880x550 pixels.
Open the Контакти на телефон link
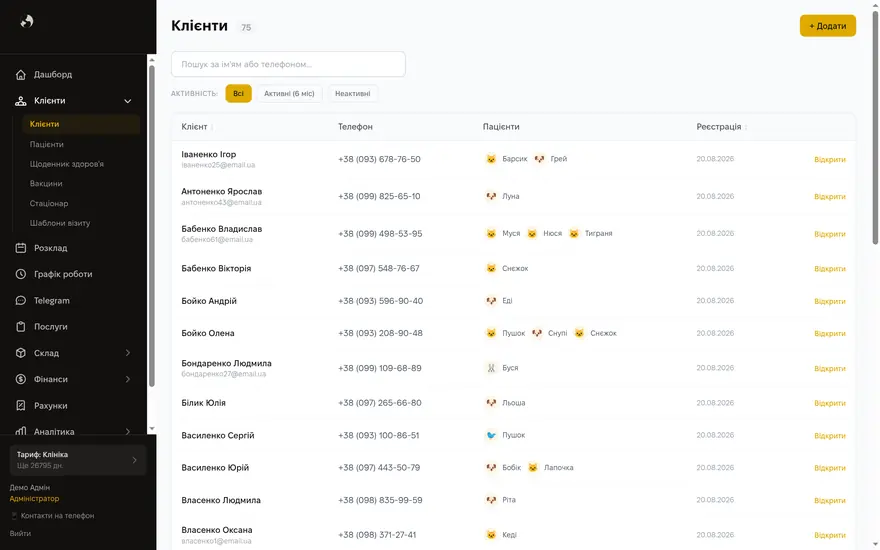[x=57, y=516]
